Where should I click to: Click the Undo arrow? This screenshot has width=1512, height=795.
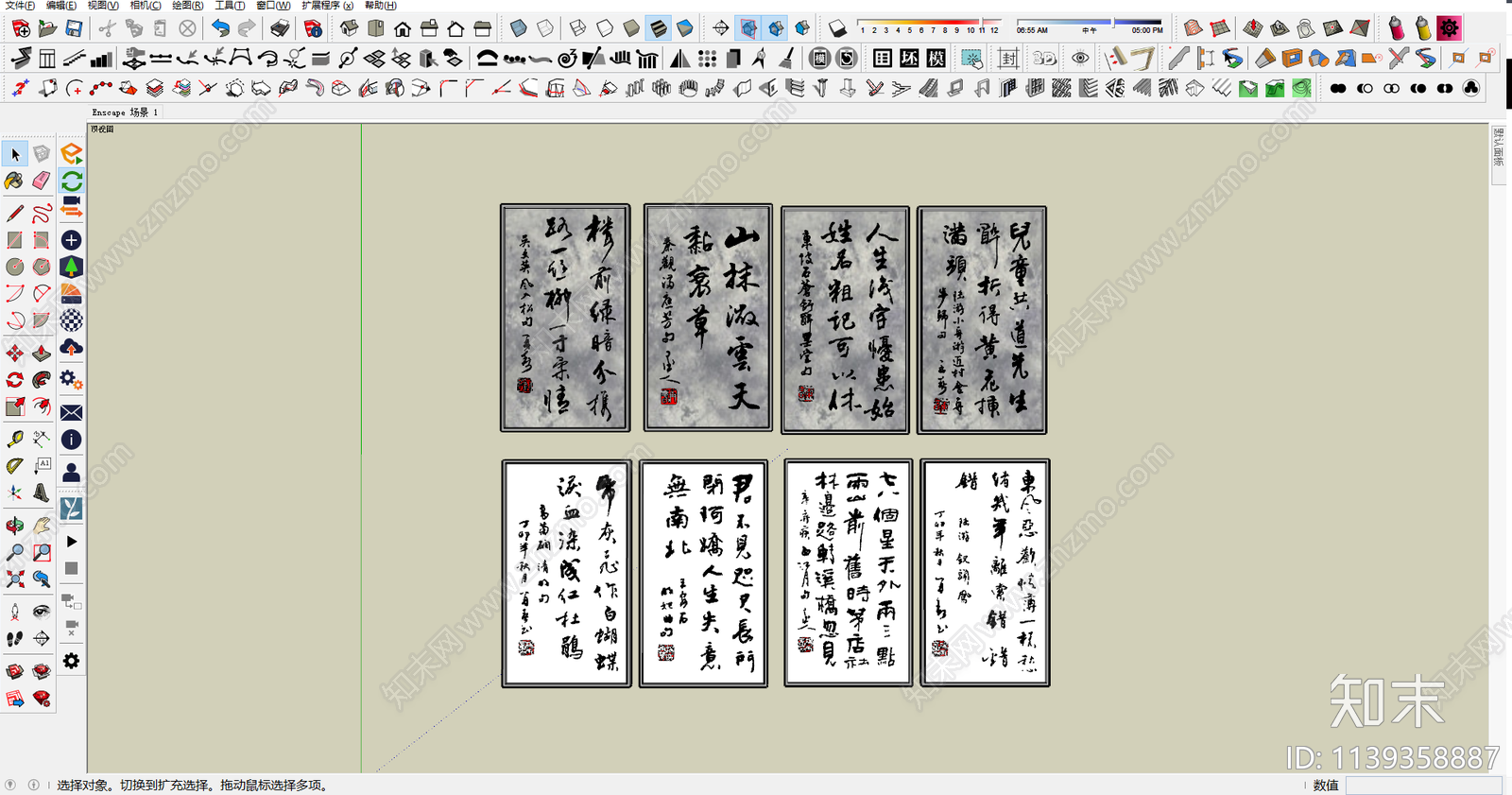(220, 28)
